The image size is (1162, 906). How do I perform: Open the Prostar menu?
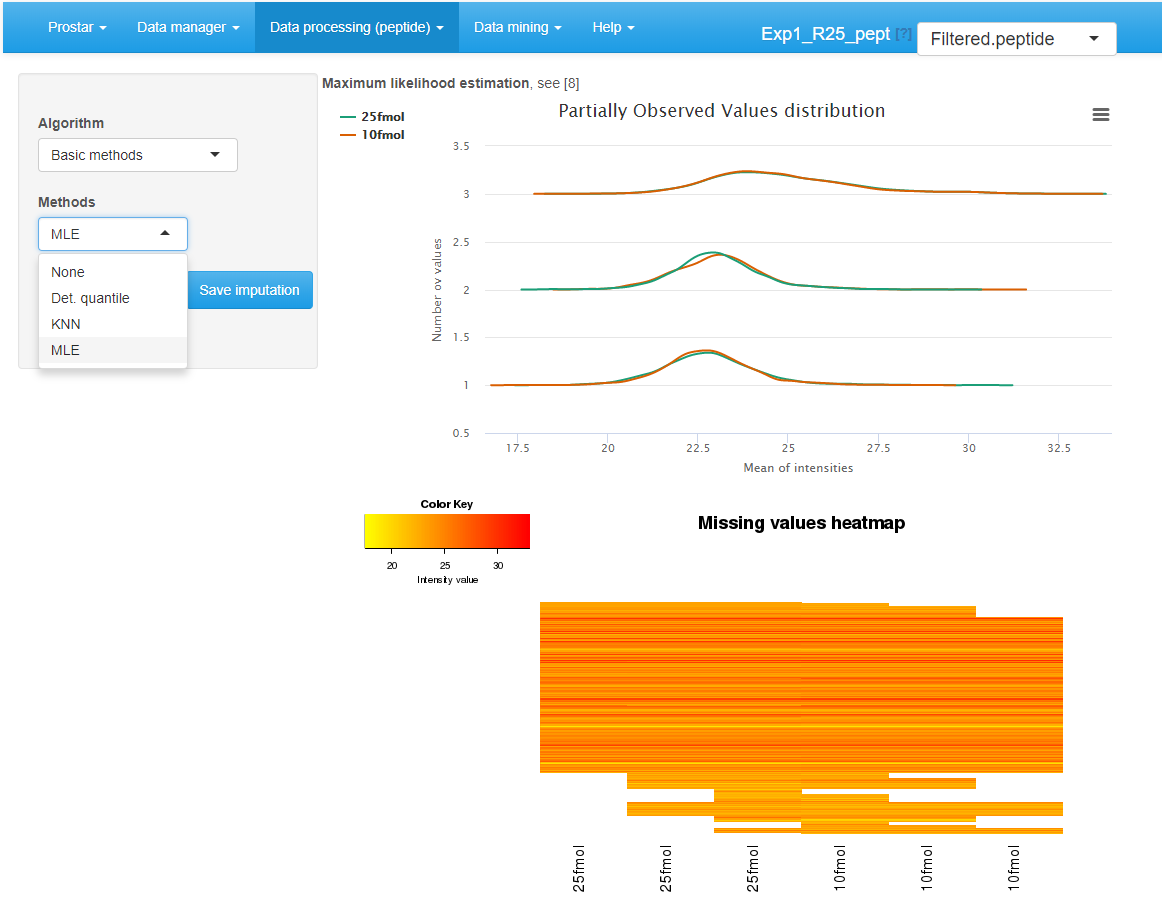click(76, 27)
